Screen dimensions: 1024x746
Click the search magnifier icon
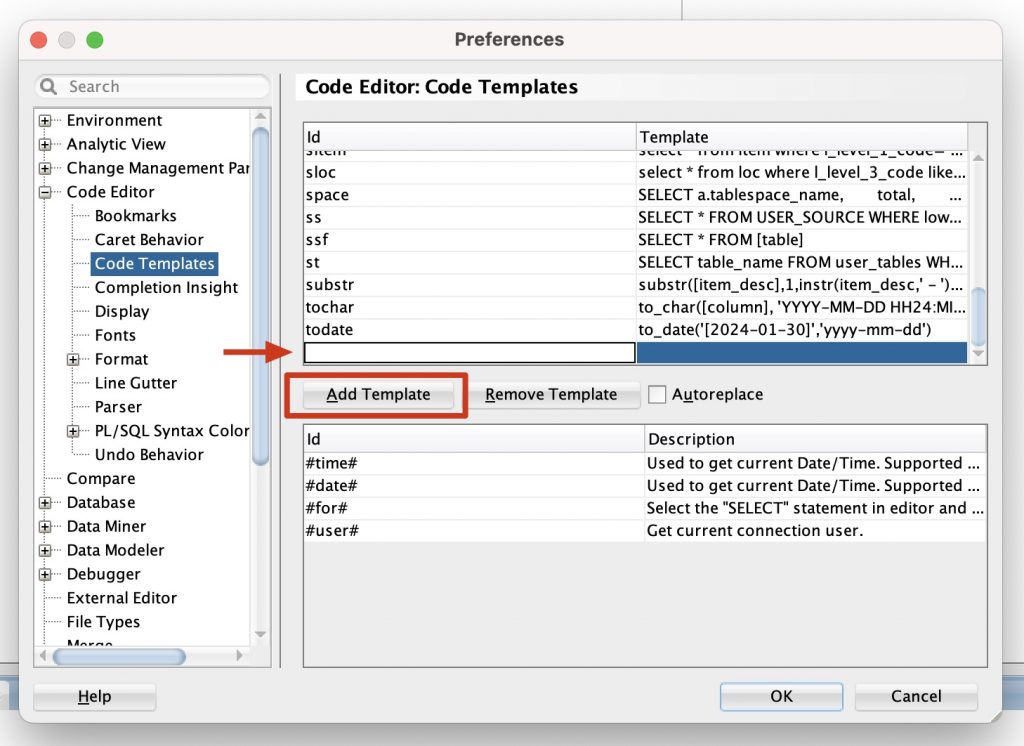pyautogui.click(x=50, y=87)
